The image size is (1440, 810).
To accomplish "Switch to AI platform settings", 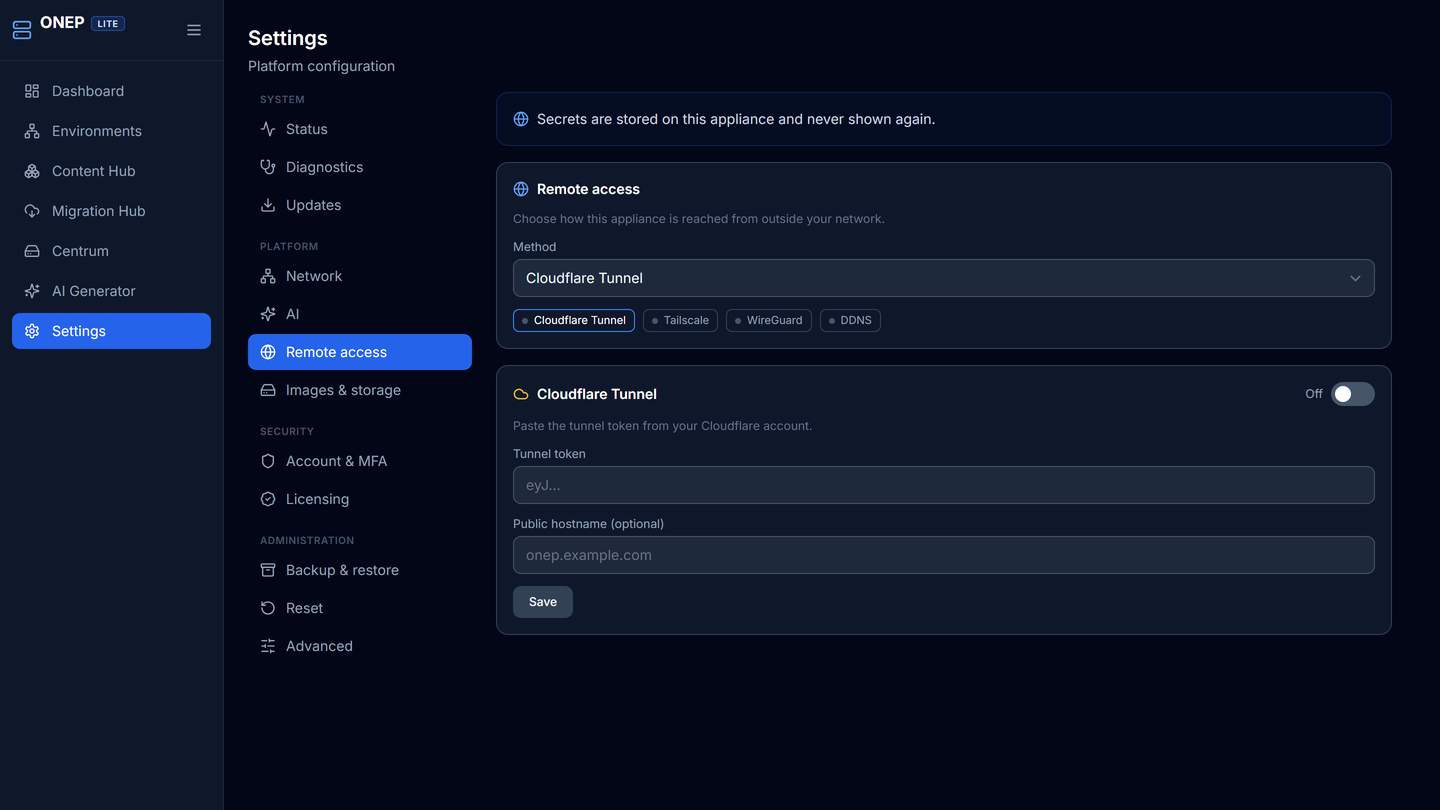I will point(360,314).
